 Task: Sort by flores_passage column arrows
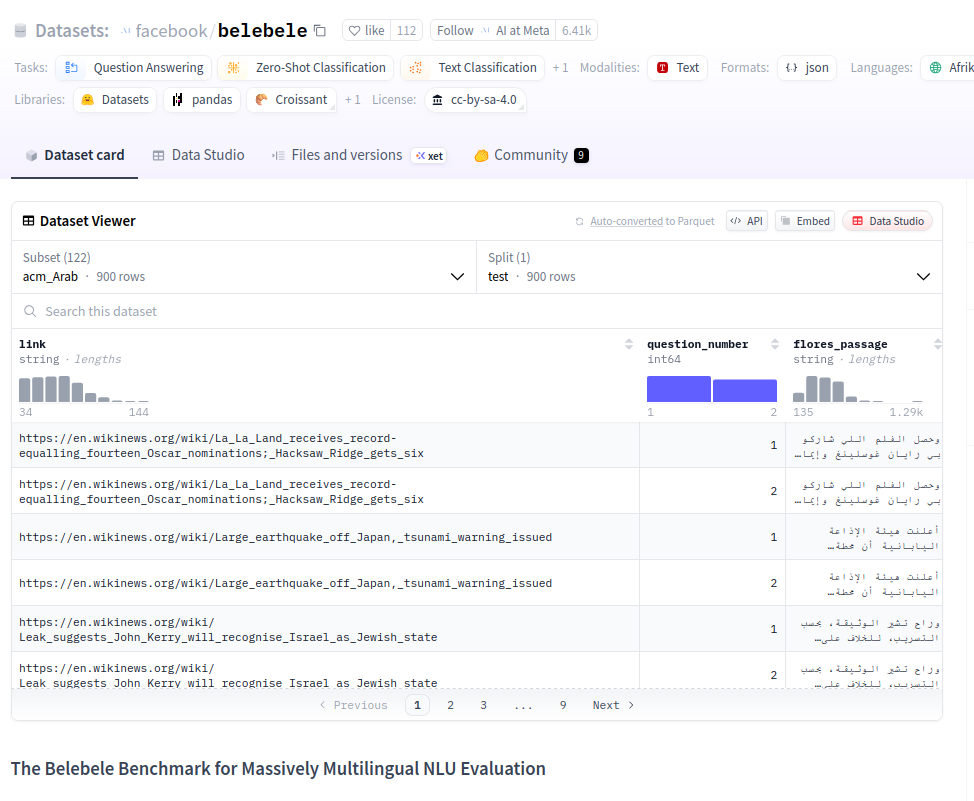(x=937, y=344)
